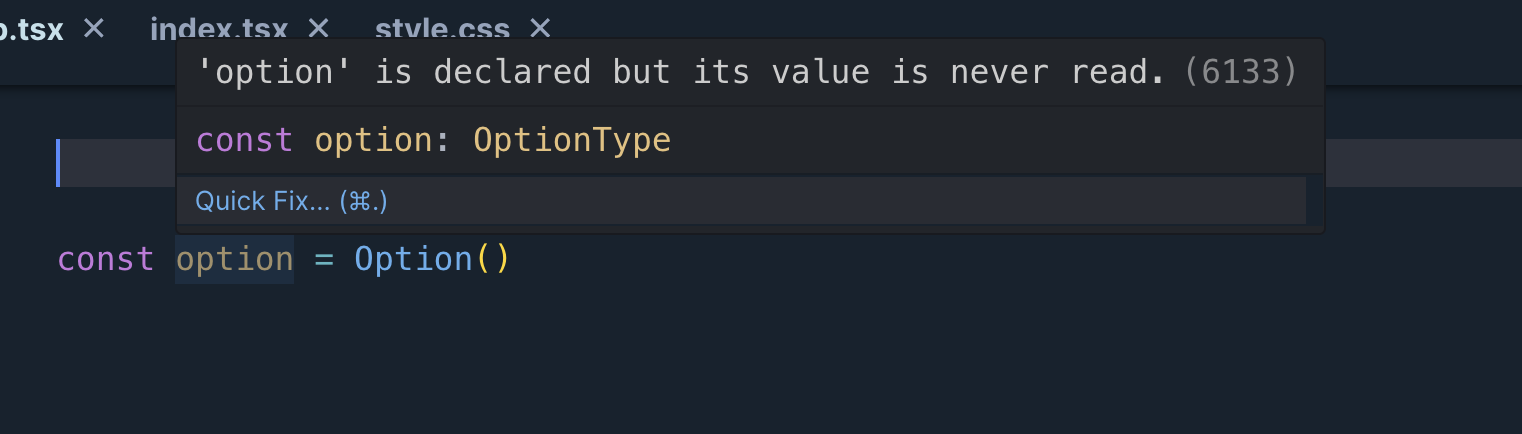Click the blue cursor line indicator at left

[x=58, y=163]
